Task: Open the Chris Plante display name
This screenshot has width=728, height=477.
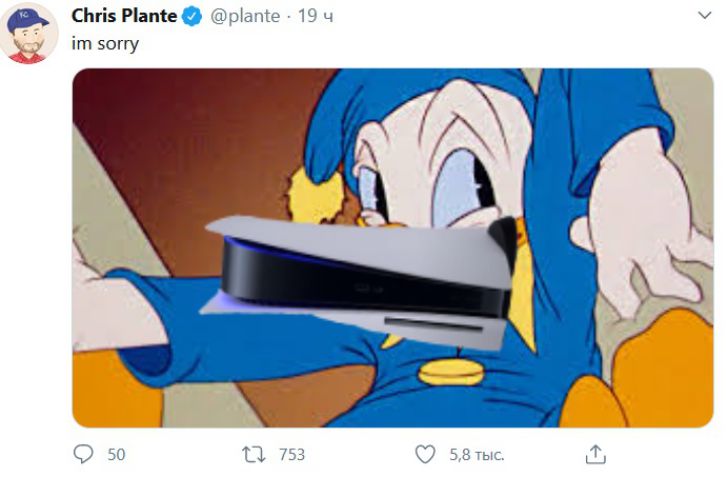Action: point(124,16)
